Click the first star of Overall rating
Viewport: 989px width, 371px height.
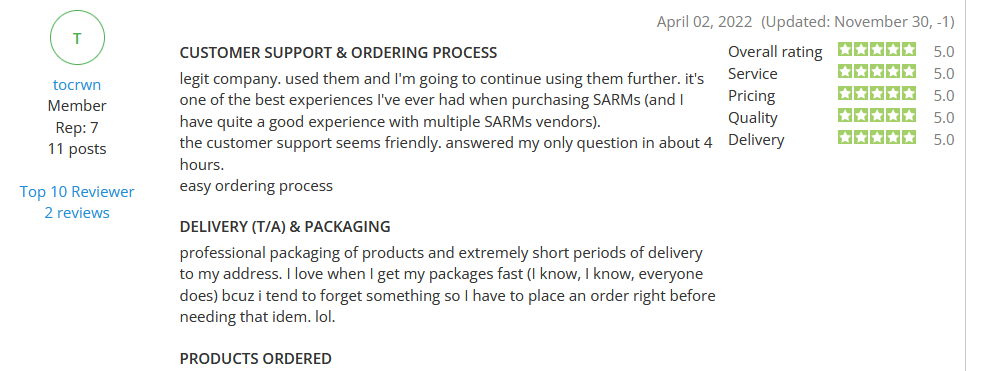pyautogui.click(x=845, y=49)
